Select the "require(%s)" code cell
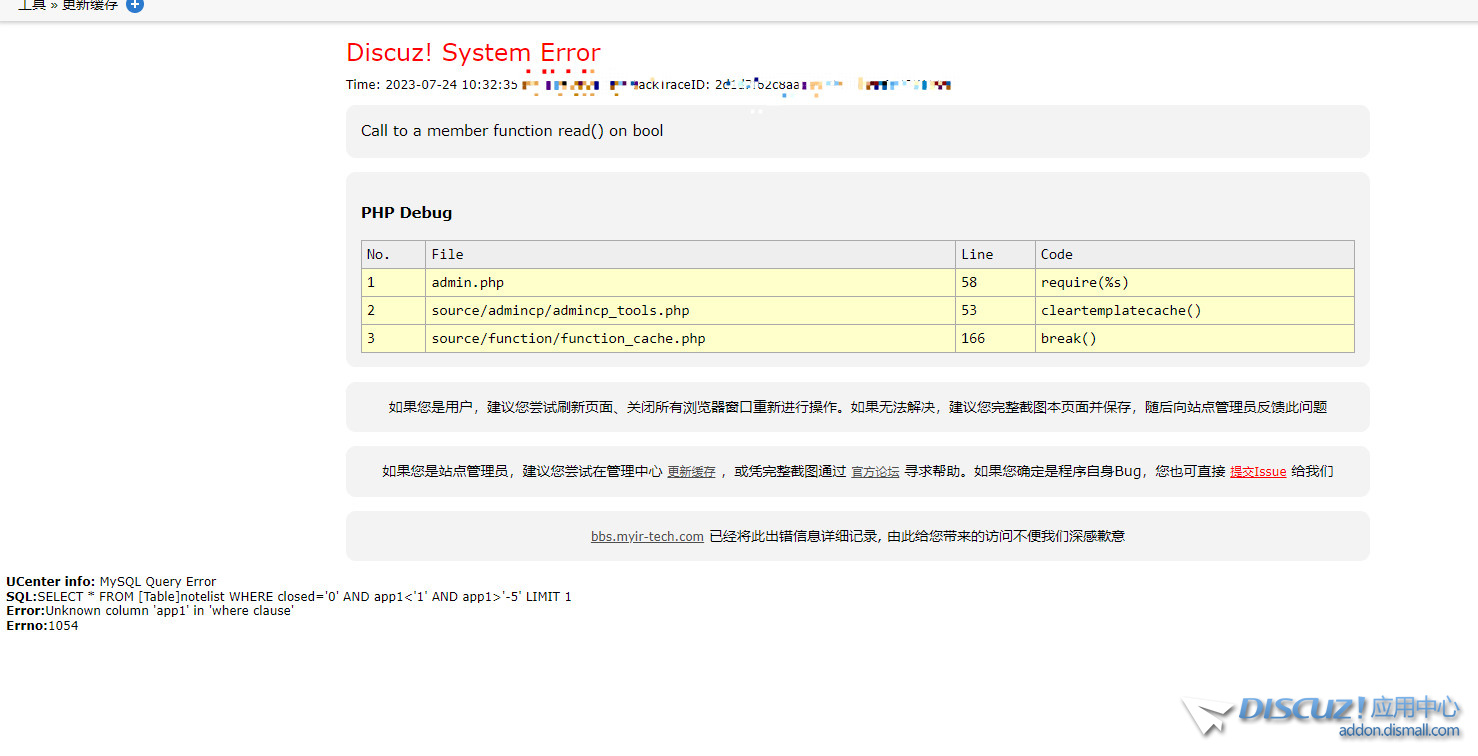1478x756 pixels. (1195, 283)
